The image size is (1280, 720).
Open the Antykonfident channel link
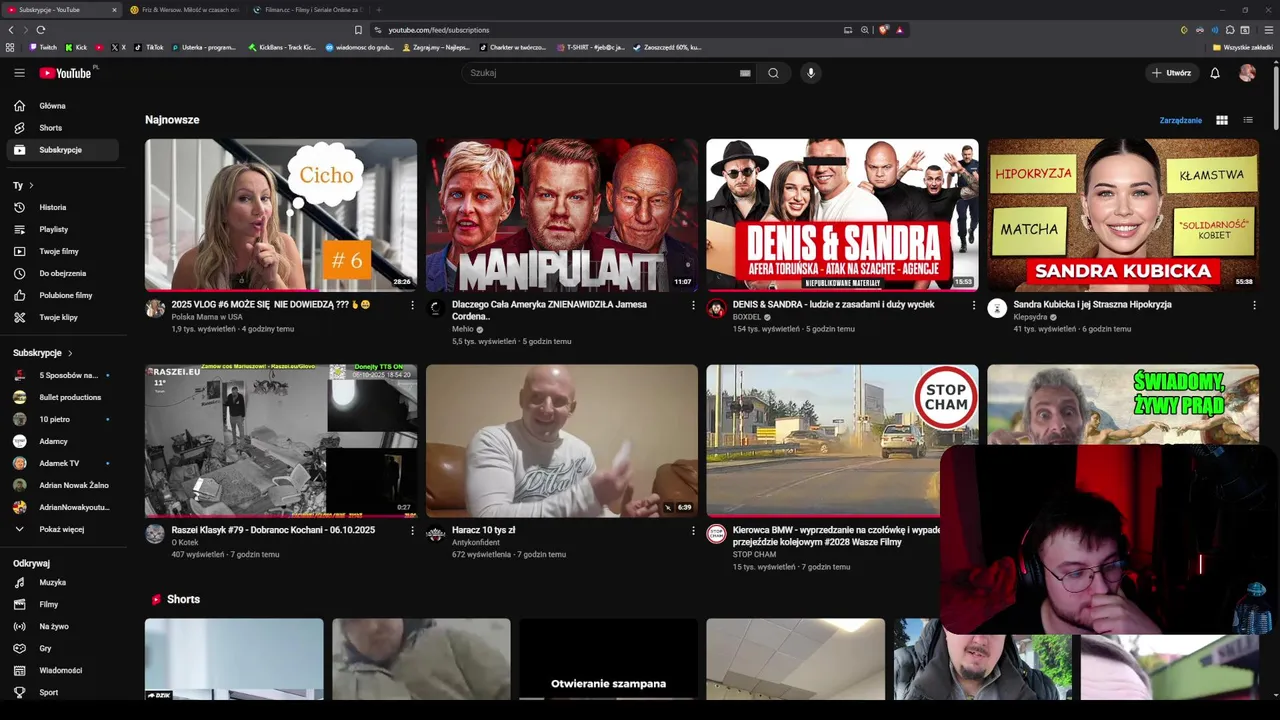coord(476,542)
